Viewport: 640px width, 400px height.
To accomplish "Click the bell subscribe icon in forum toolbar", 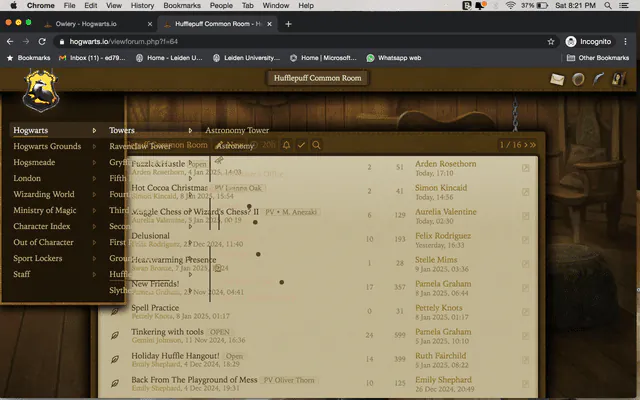I will [287, 145].
